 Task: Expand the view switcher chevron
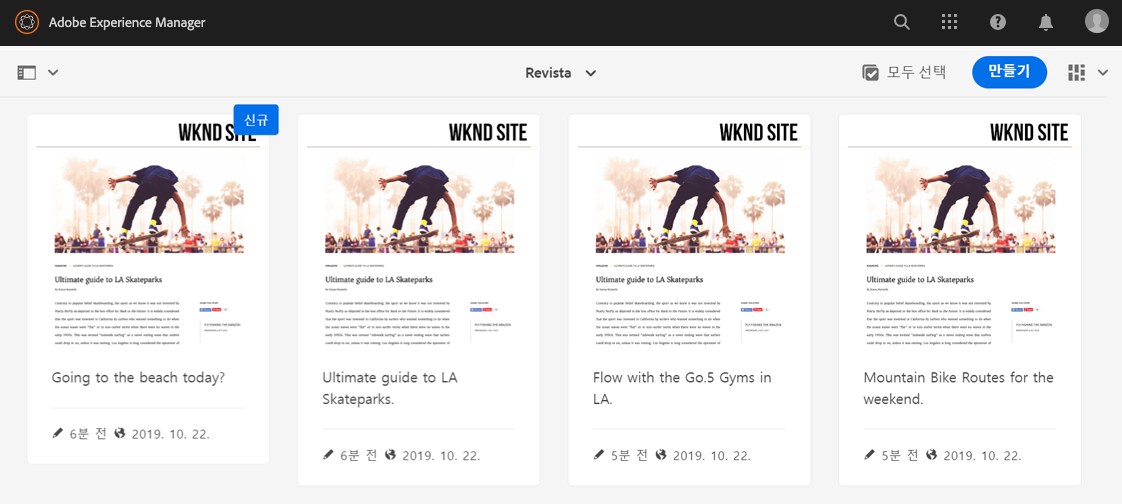[x=1103, y=72]
